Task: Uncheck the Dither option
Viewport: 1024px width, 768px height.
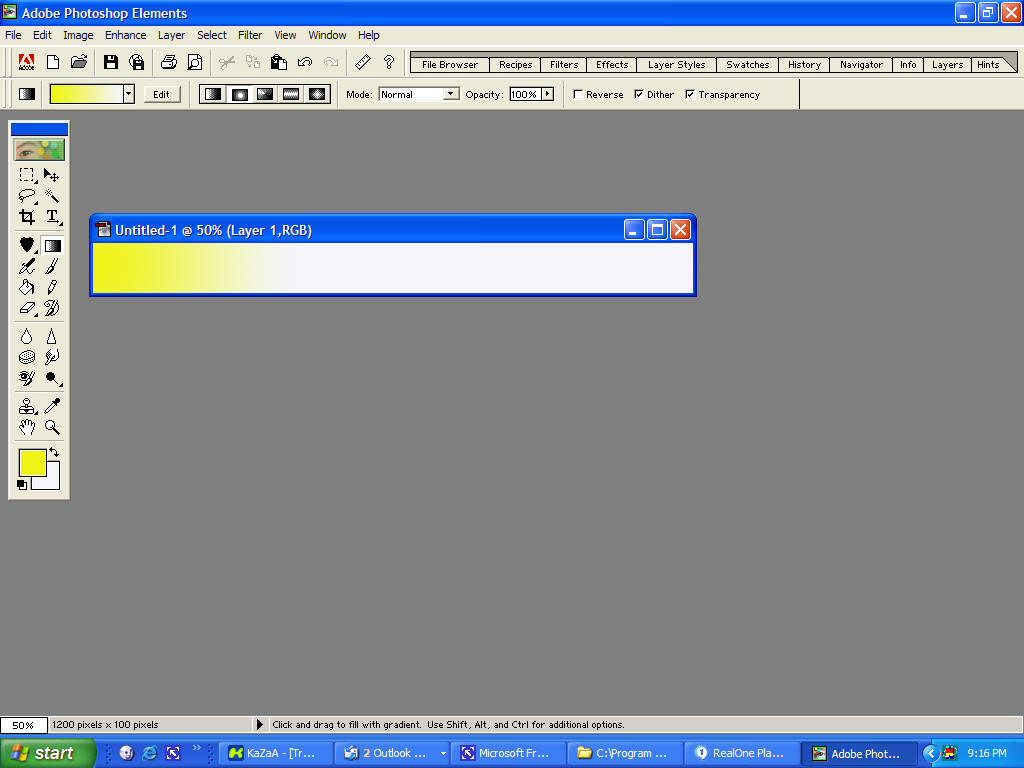Action: pos(639,95)
